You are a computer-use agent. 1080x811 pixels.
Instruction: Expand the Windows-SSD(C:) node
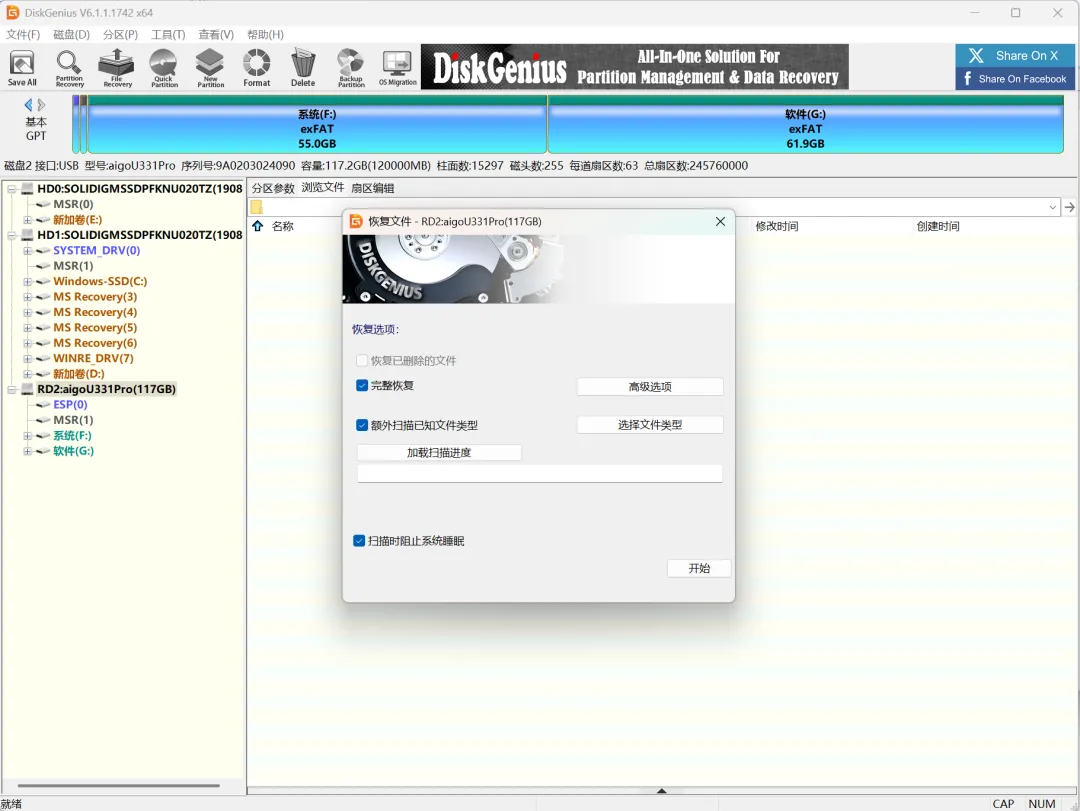[28, 281]
